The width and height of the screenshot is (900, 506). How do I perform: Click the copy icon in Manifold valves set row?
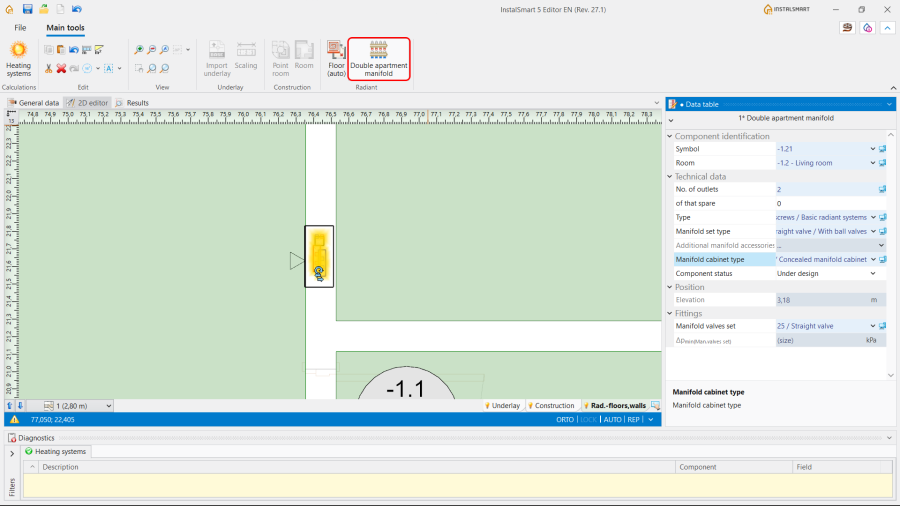click(882, 326)
